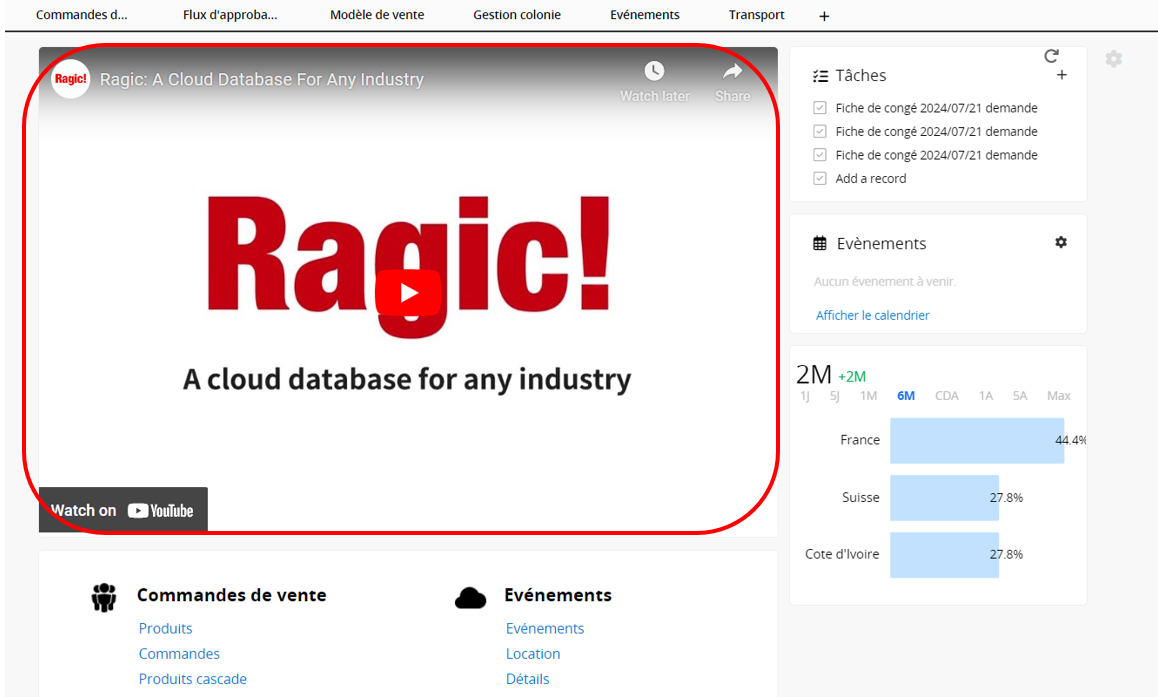Viewport: 1158px width, 697px height.
Task: Click the Evénements section heading beside the cloud
Action: pyautogui.click(x=558, y=595)
